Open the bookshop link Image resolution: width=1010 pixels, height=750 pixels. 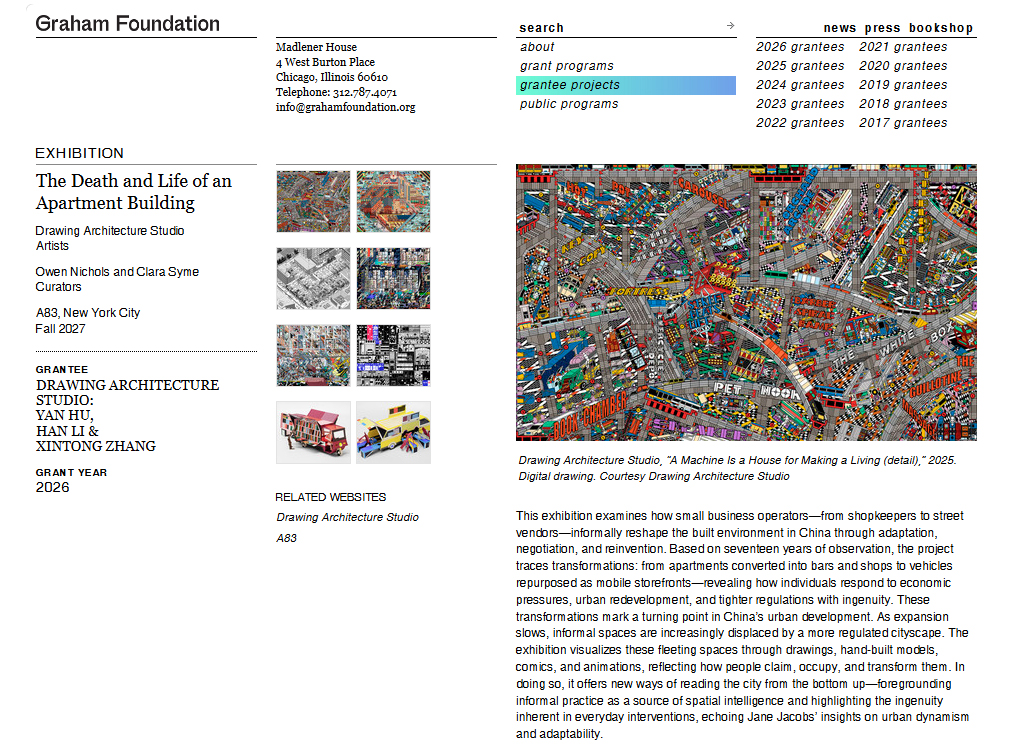pyautogui.click(x=940, y=28)
